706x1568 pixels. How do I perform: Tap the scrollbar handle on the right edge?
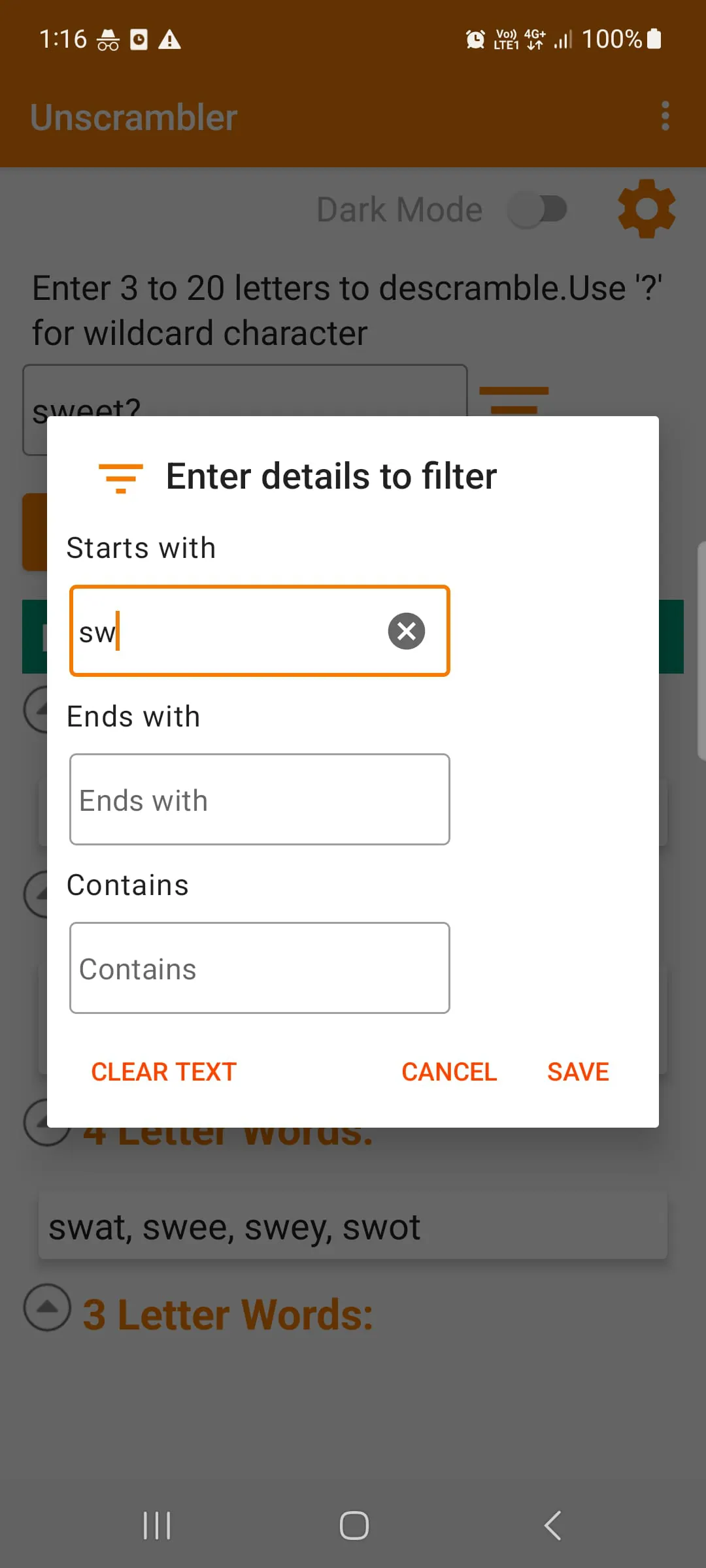[x=701, y=650]
